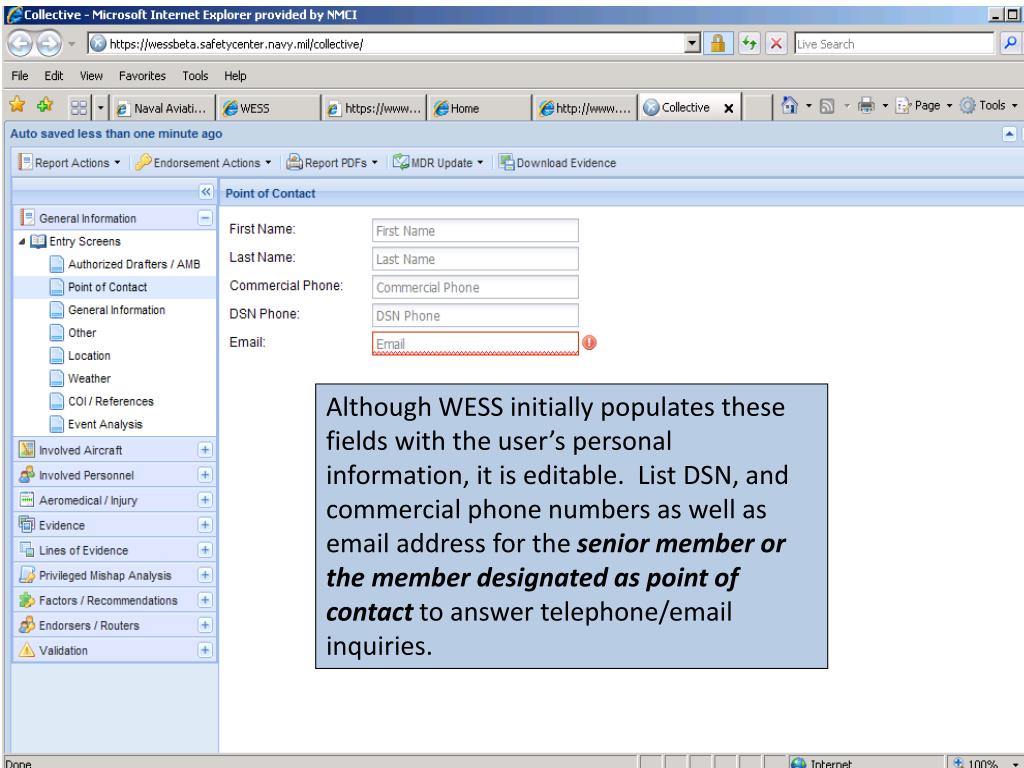Expand the Involved Aircraft section
The image size is (1024, 768).
coord(205,450)
